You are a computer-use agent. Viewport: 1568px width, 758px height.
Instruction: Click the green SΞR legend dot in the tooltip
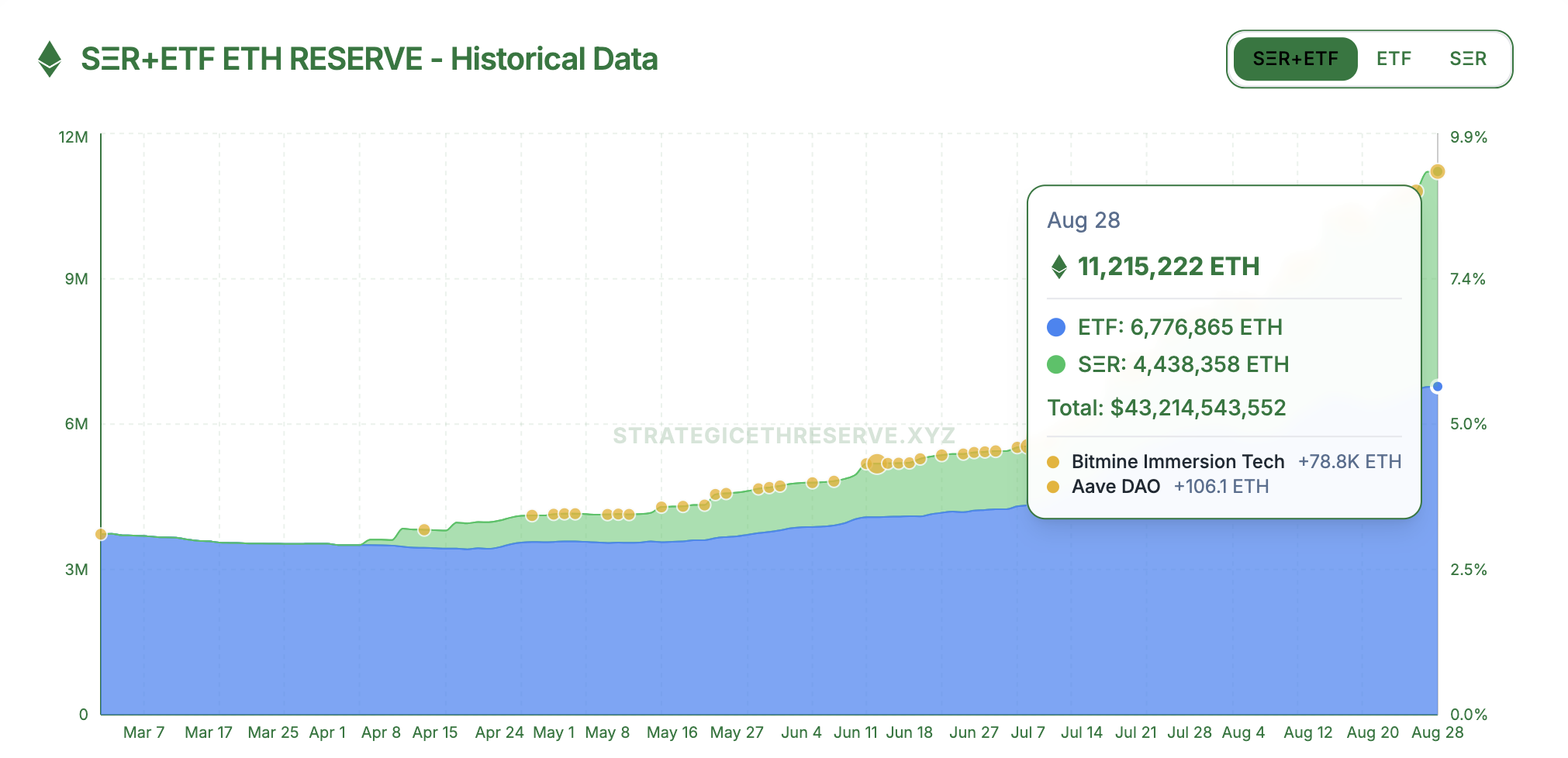1055,364
